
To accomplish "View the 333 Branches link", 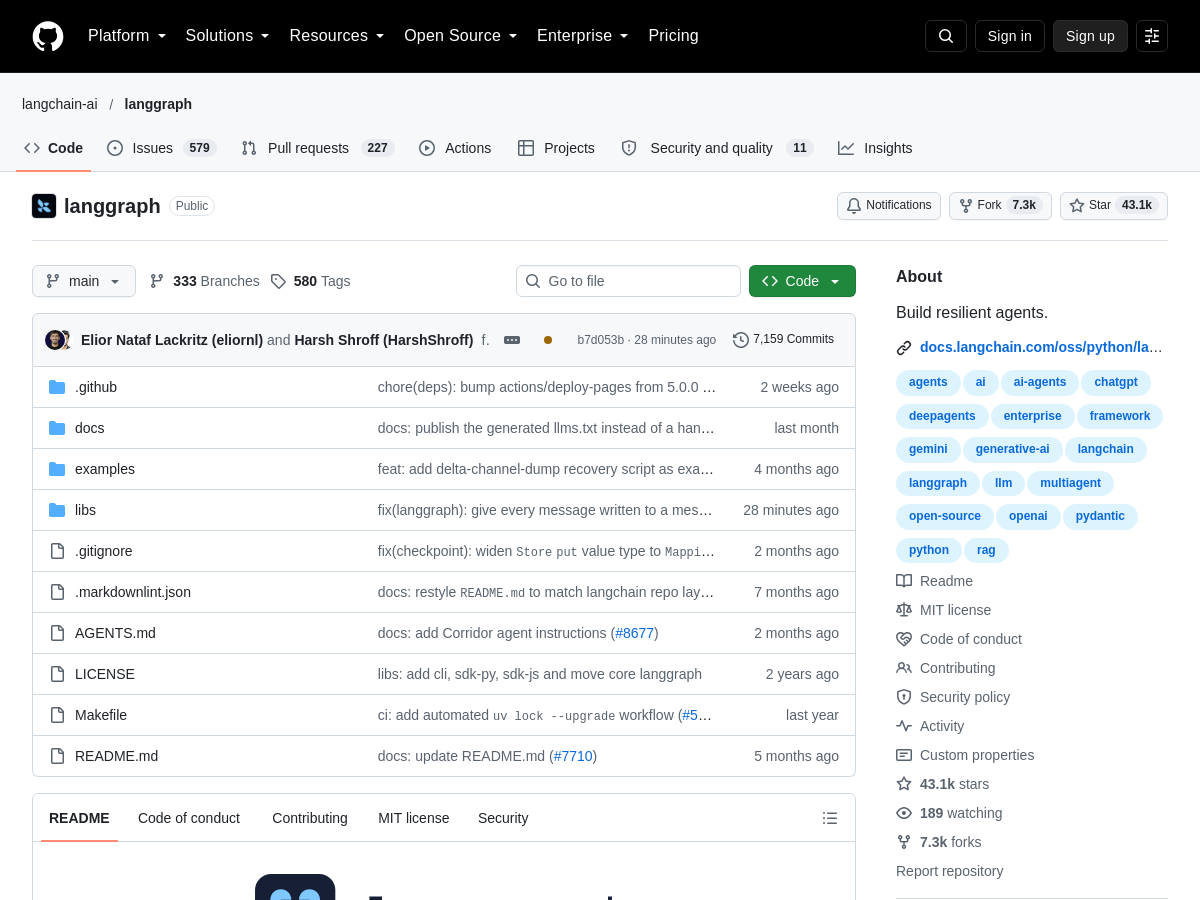I will [x=205, y=281].
